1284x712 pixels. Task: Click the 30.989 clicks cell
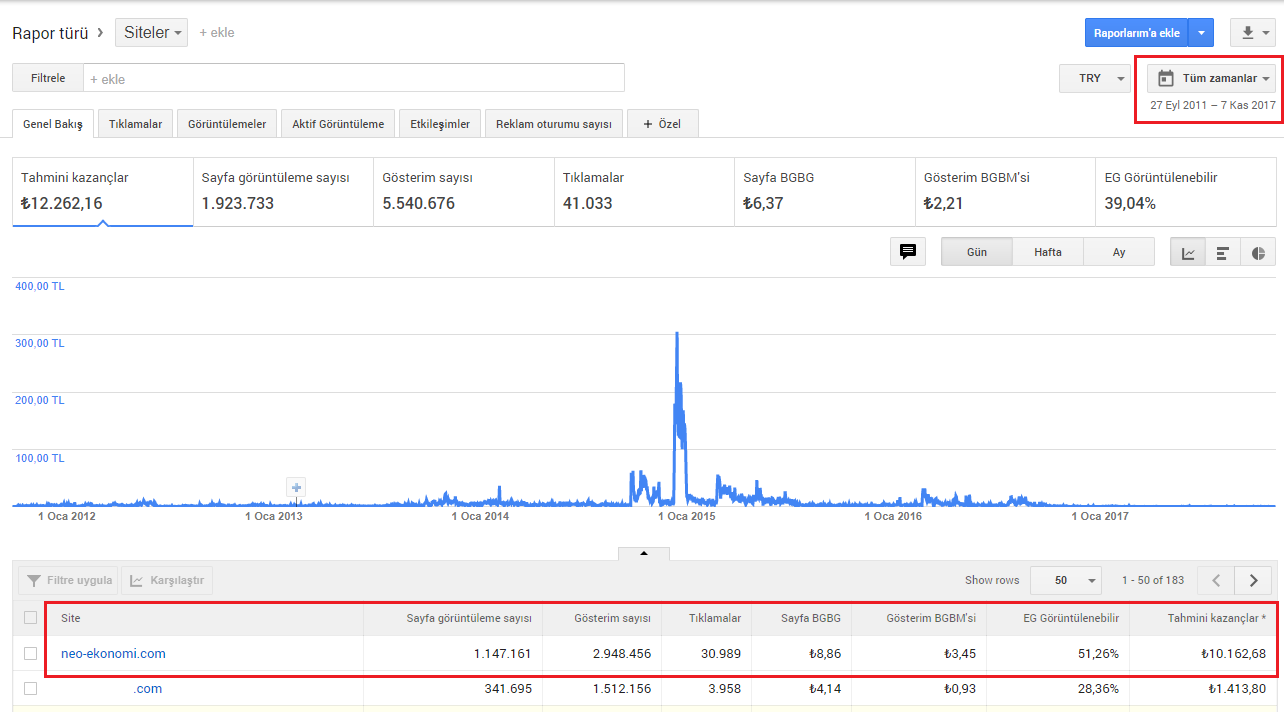pos(720,654)
